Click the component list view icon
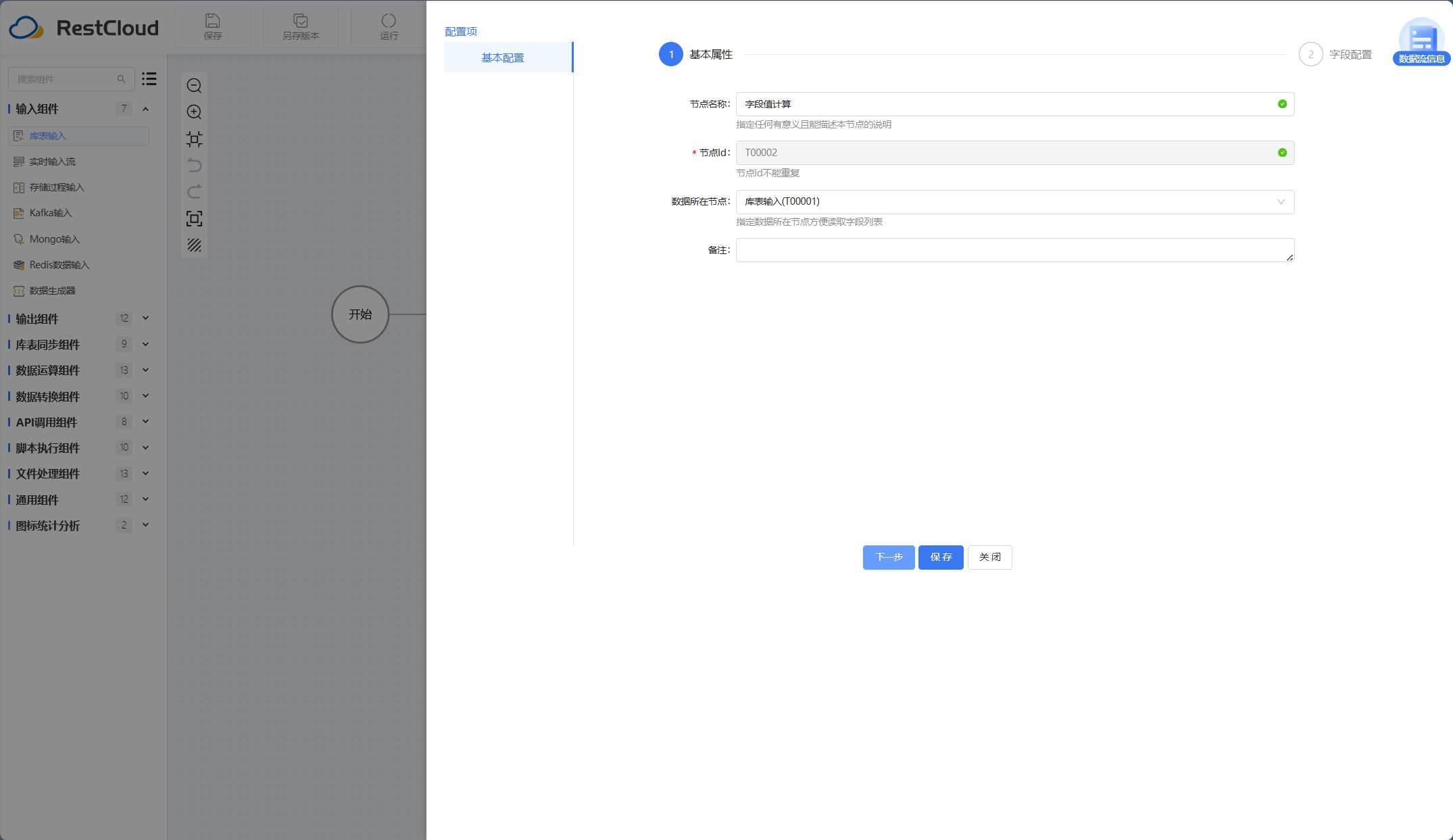1453x840 pixels. [x=149, y=79]
